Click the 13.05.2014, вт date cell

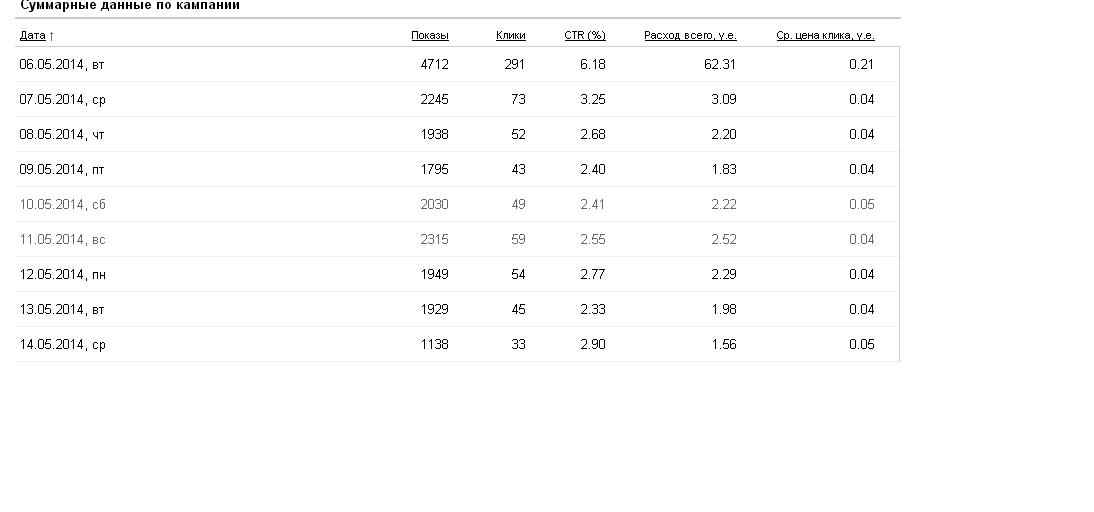62,310
